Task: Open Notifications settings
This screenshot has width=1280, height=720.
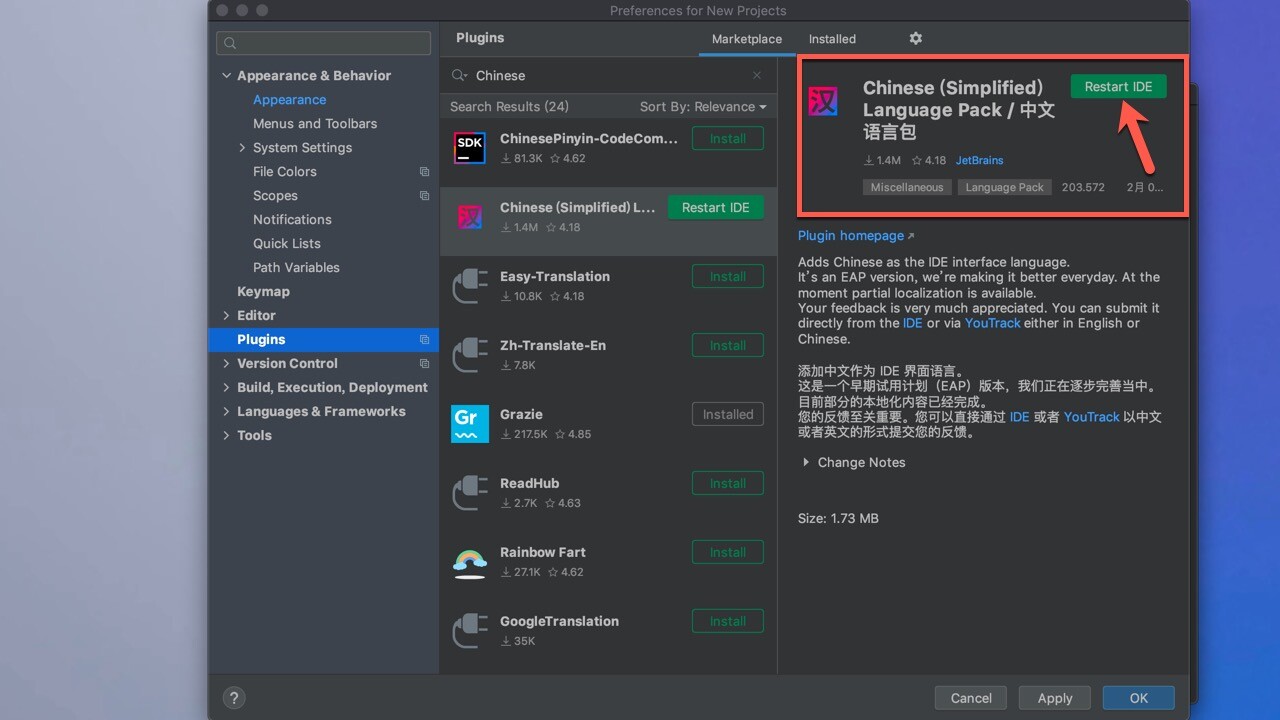Action: pyautogui.click(x=292, y=220)
